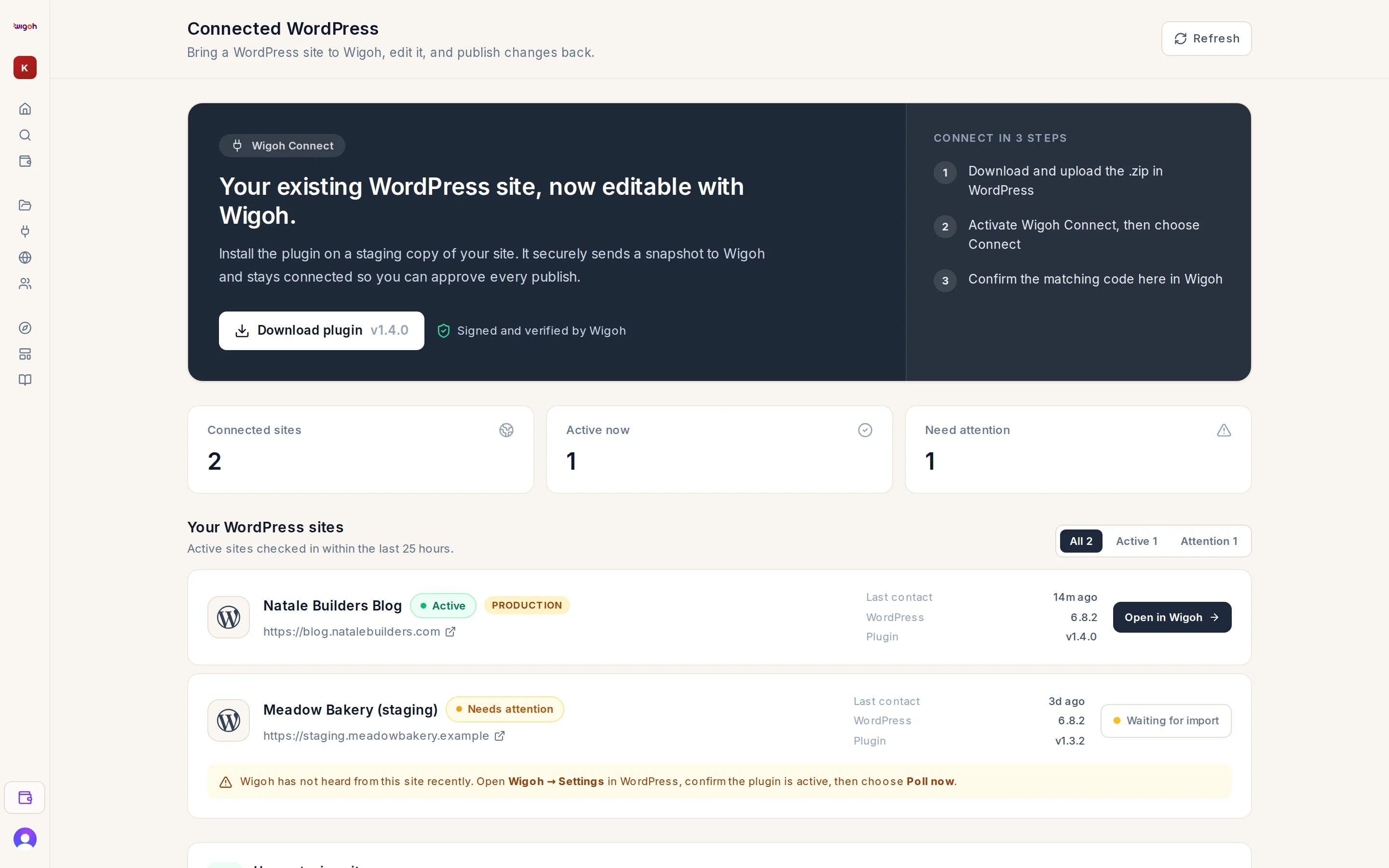The image size is (1389, 868).
Task: Switch to the Active 1 filter tab
Action: (1136, 541)
